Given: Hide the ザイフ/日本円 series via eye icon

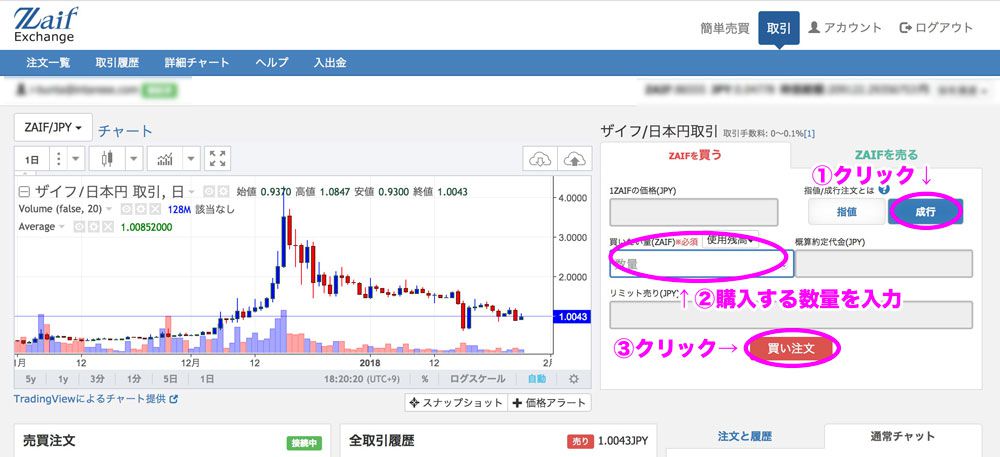Looking at the screenshot, I should (209, 191).
